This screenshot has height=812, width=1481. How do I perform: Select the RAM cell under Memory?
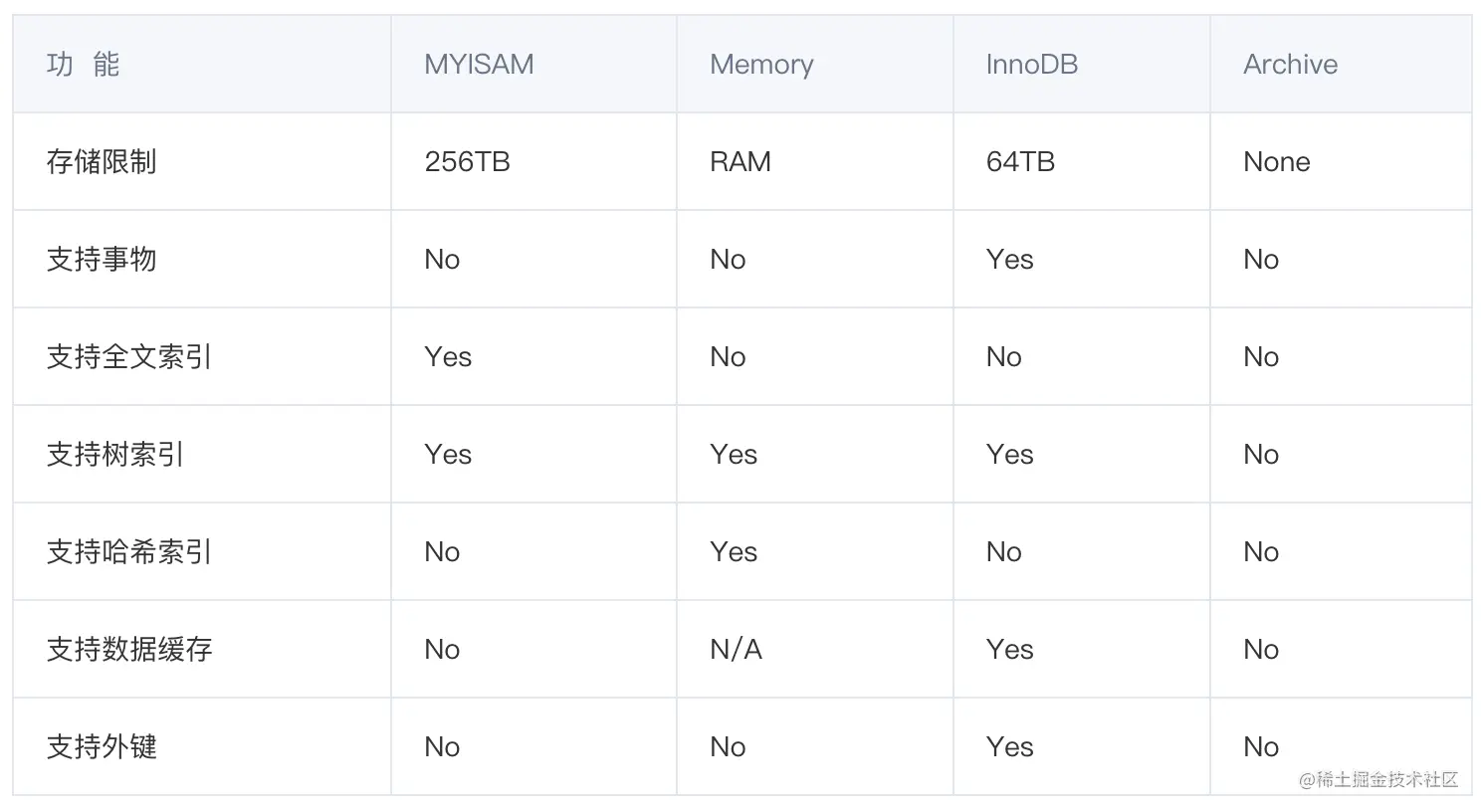[x=740, y=162]
